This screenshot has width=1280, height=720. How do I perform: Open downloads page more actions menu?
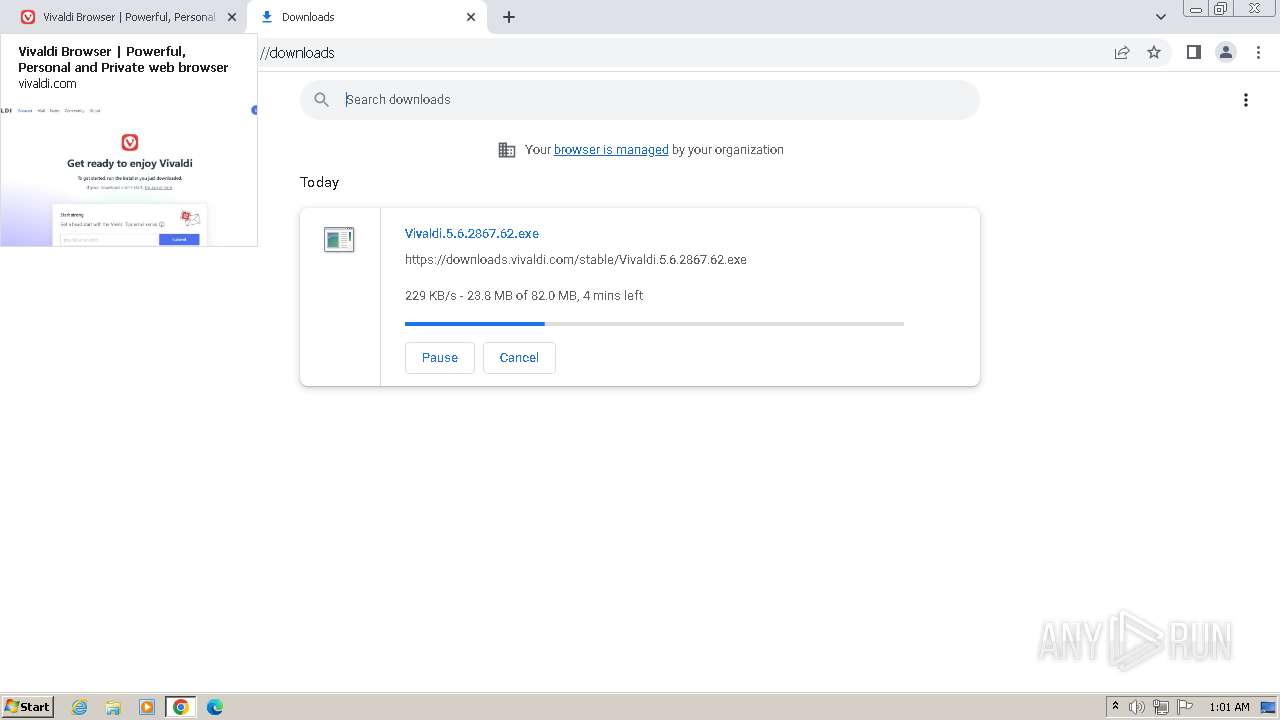pyautogui.click(x=1246, y=100)
